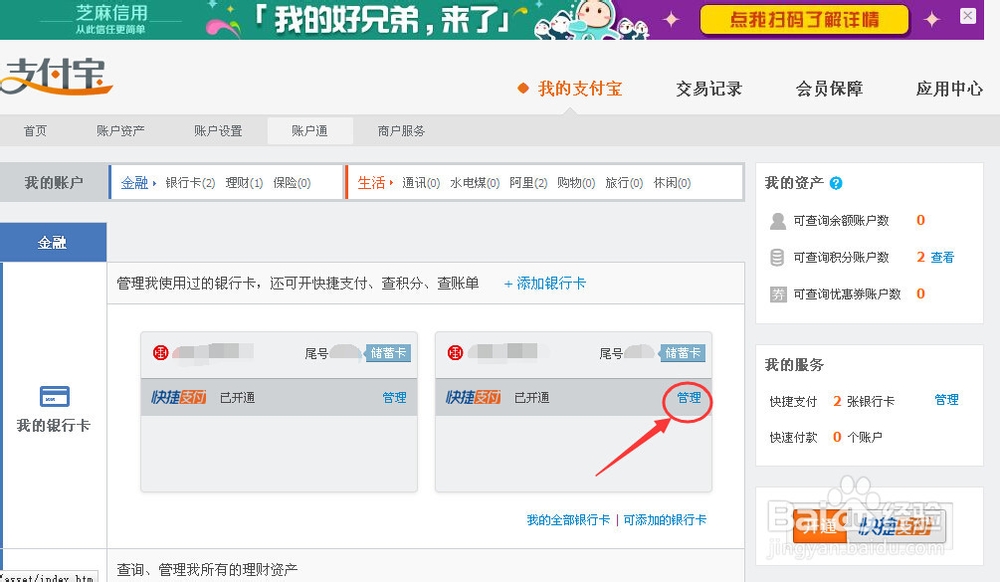Click the second card's 储蓄卡 tag

682,353
